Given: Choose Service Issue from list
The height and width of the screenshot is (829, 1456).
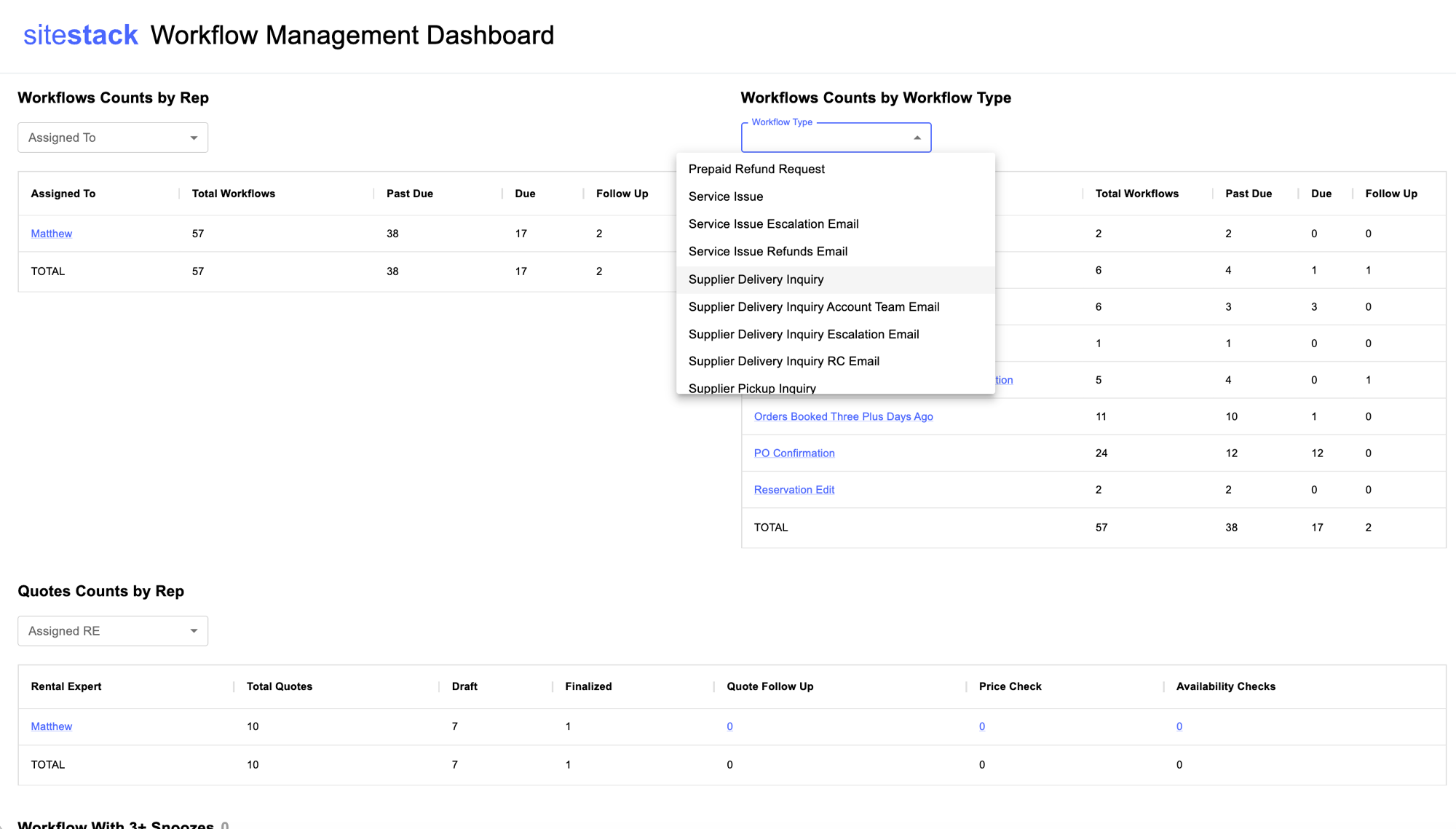Looking at the screenshot, I should pos(726,197).
